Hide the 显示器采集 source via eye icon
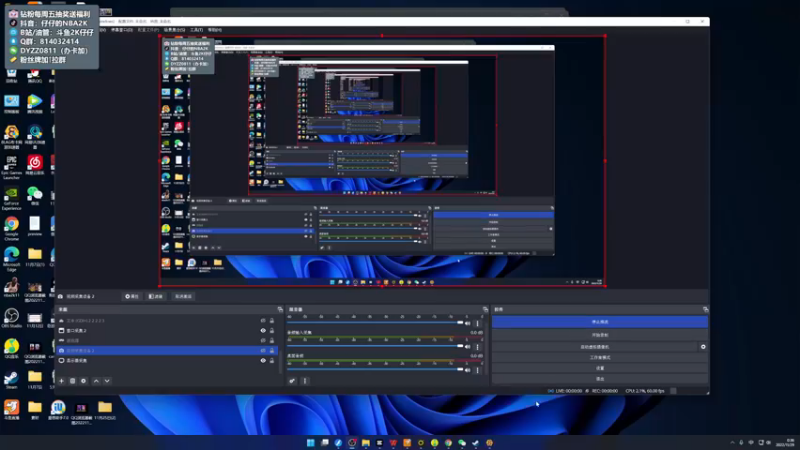 pyautogui.click(x=263, y=360)
